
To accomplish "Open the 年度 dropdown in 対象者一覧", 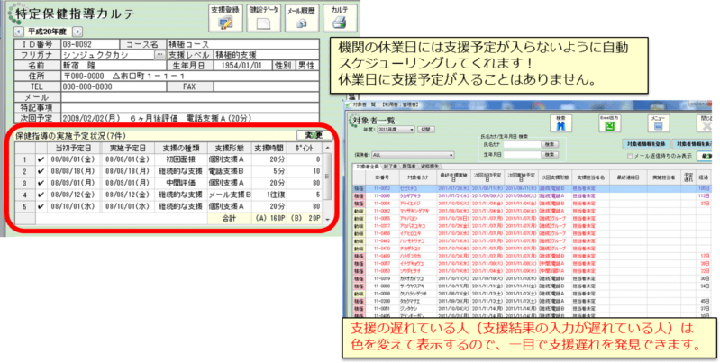I will click(395, 129).
